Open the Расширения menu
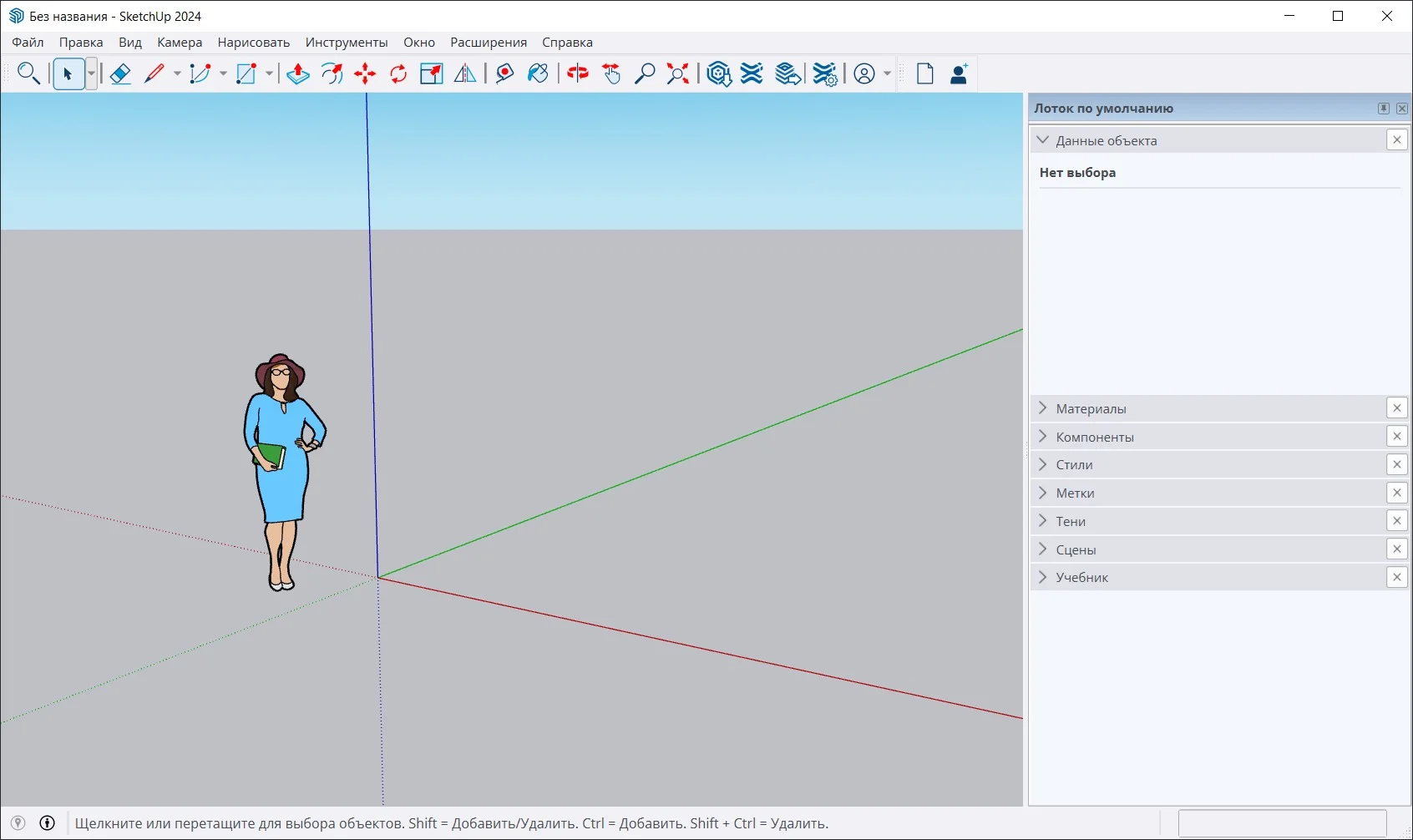This screenshot has width=1413, height=840. [x=489, y=43]
